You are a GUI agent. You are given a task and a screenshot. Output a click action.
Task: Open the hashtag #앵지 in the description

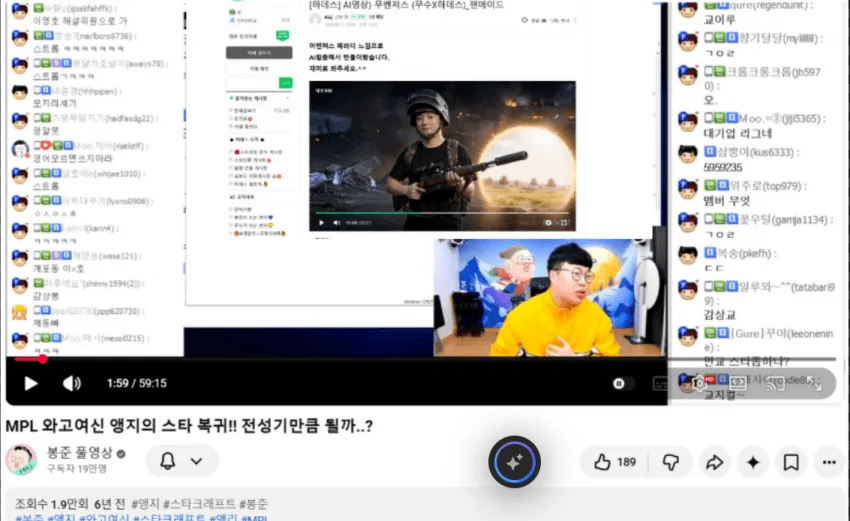[145, 504]
